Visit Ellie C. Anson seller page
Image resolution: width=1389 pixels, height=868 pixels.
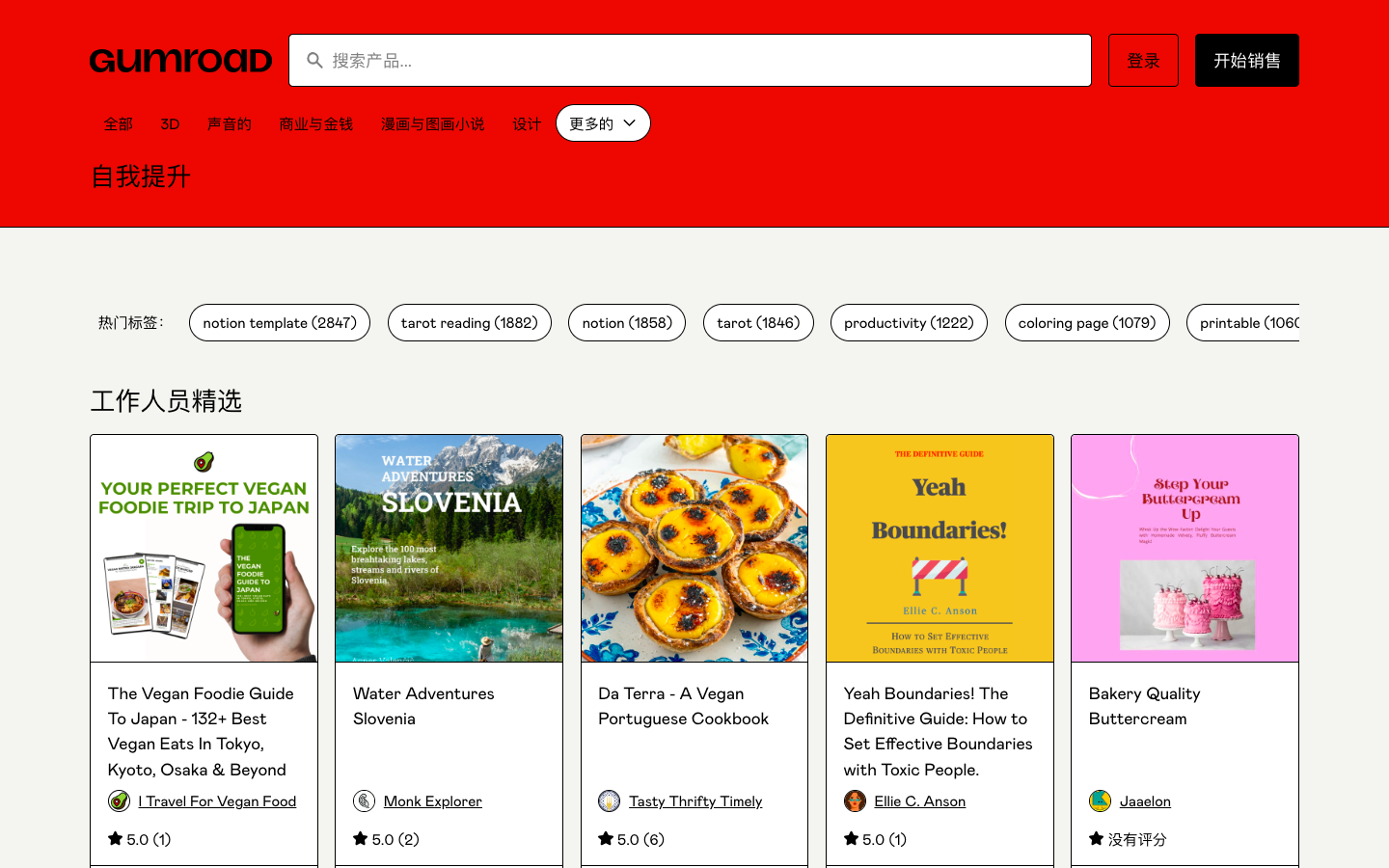tap(919, 800)
